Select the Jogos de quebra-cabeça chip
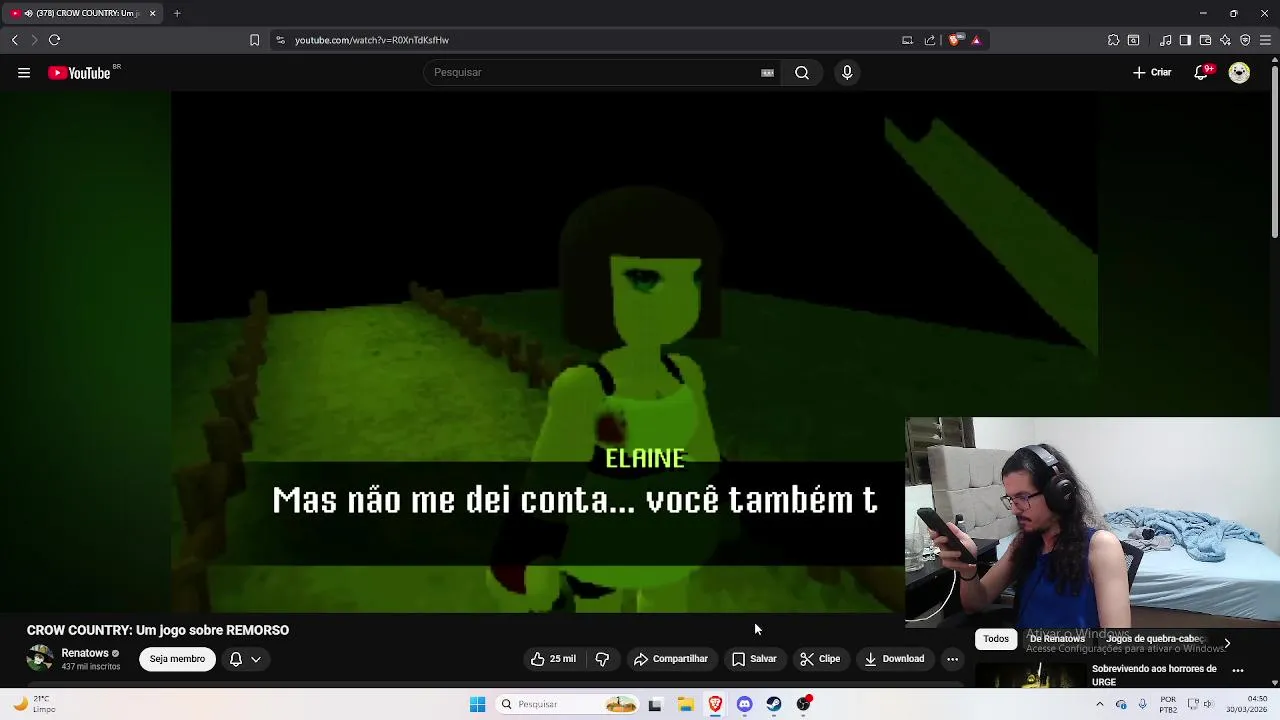Viewport: 1280px width, 720px height. click(1155, 639)
